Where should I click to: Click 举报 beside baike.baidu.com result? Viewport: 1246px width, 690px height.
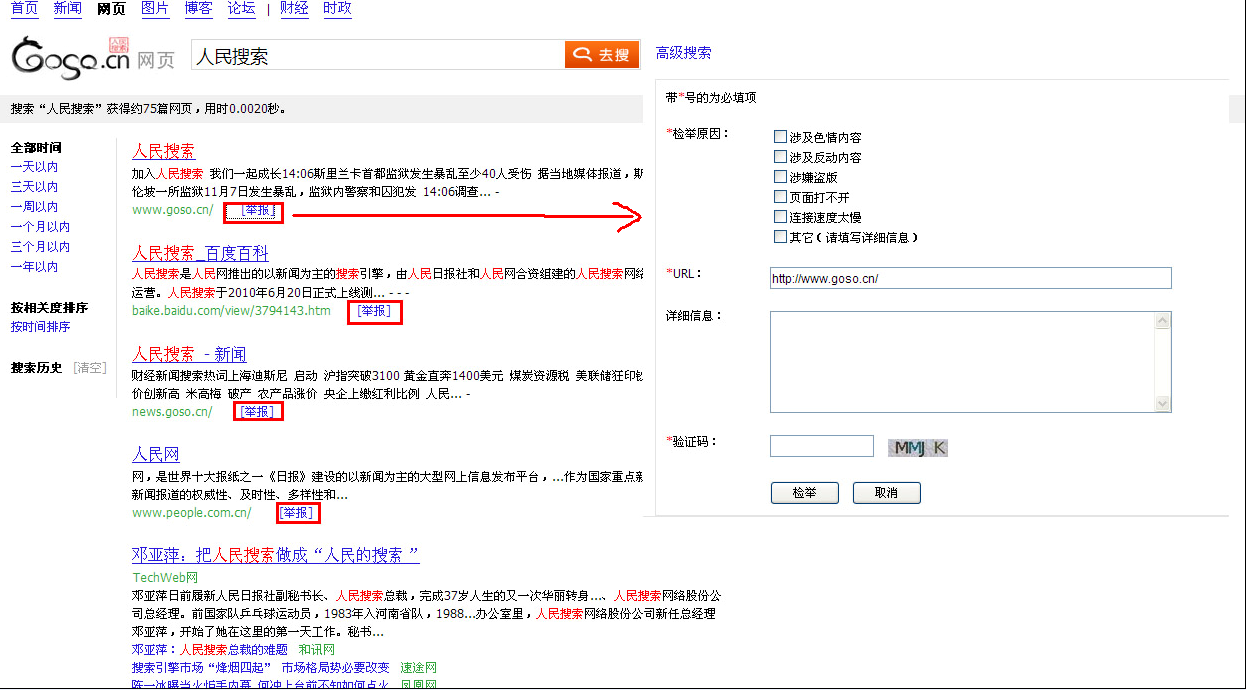click(x=374, y=311)
